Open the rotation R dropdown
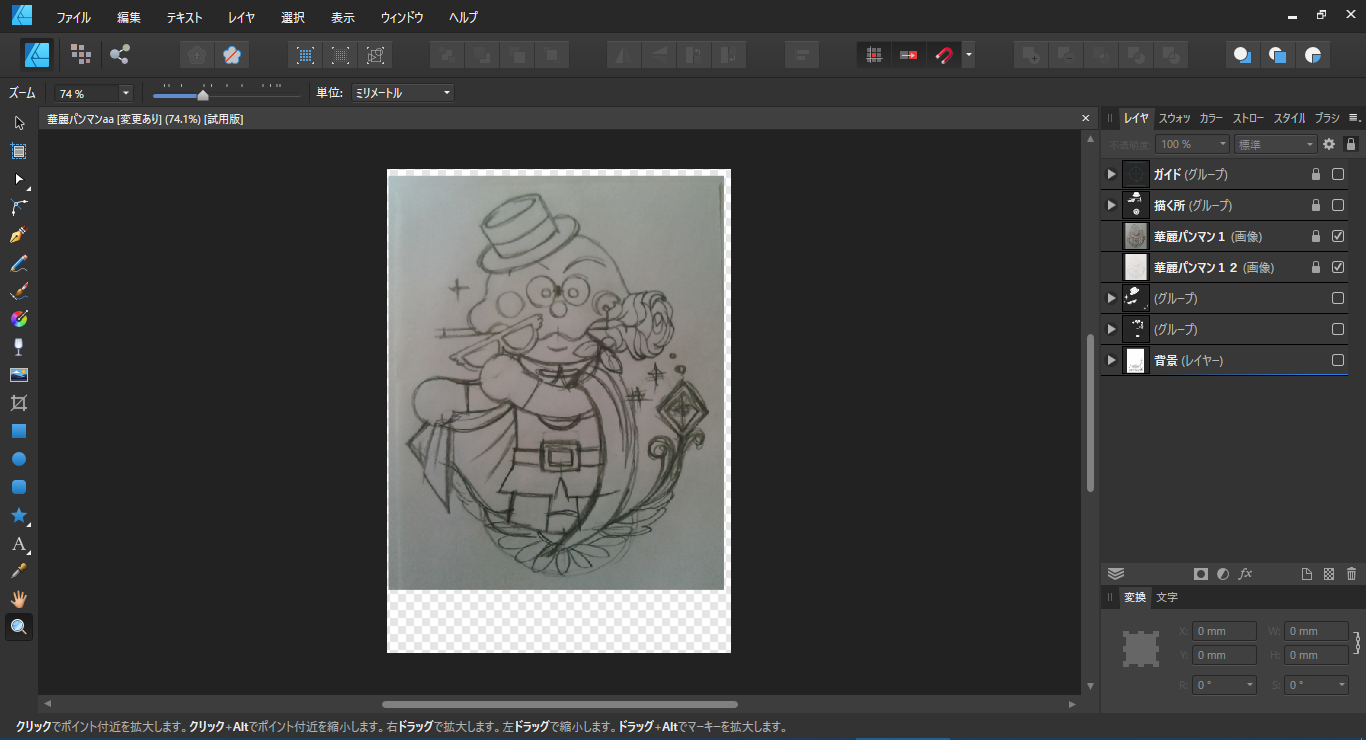Screen dimensions: 1366x740 1250,685
